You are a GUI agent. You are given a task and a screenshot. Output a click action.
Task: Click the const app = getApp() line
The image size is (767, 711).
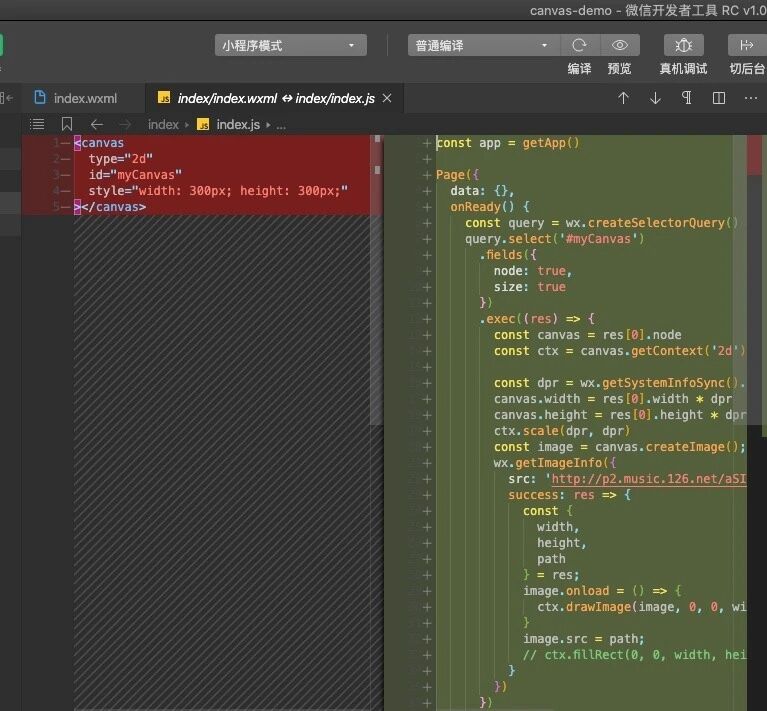click(x=507, y=143)
